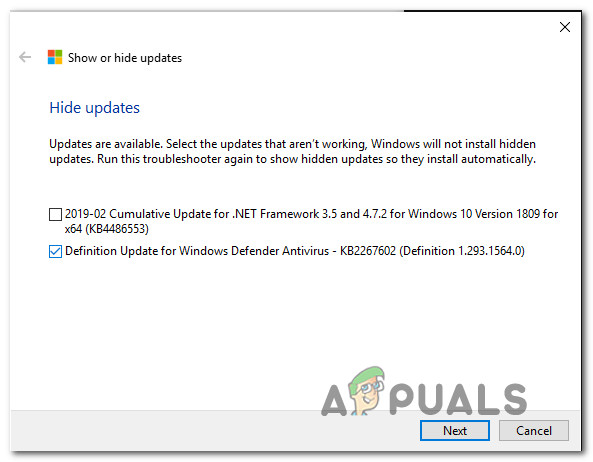Close the Show or hide updates dialog
593x462 pixels.
pos(565,27)
